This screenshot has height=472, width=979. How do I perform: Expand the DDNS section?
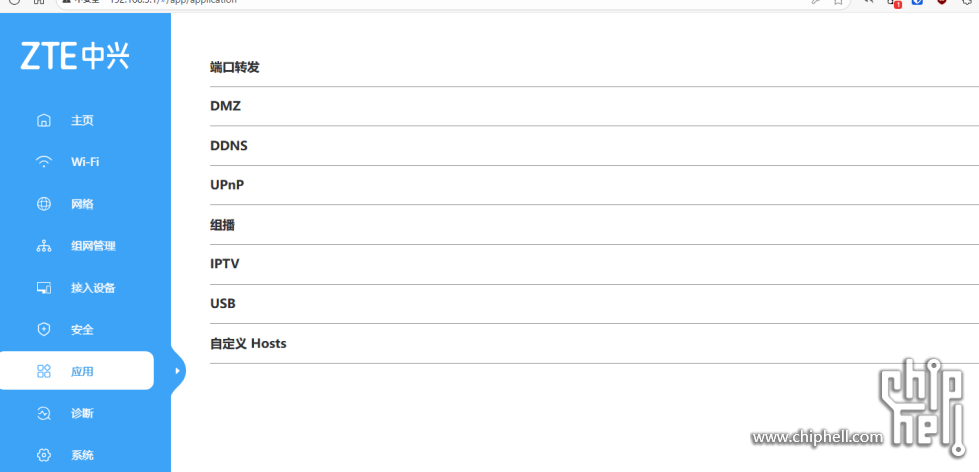pyautogui.click(x=229, y=146)
